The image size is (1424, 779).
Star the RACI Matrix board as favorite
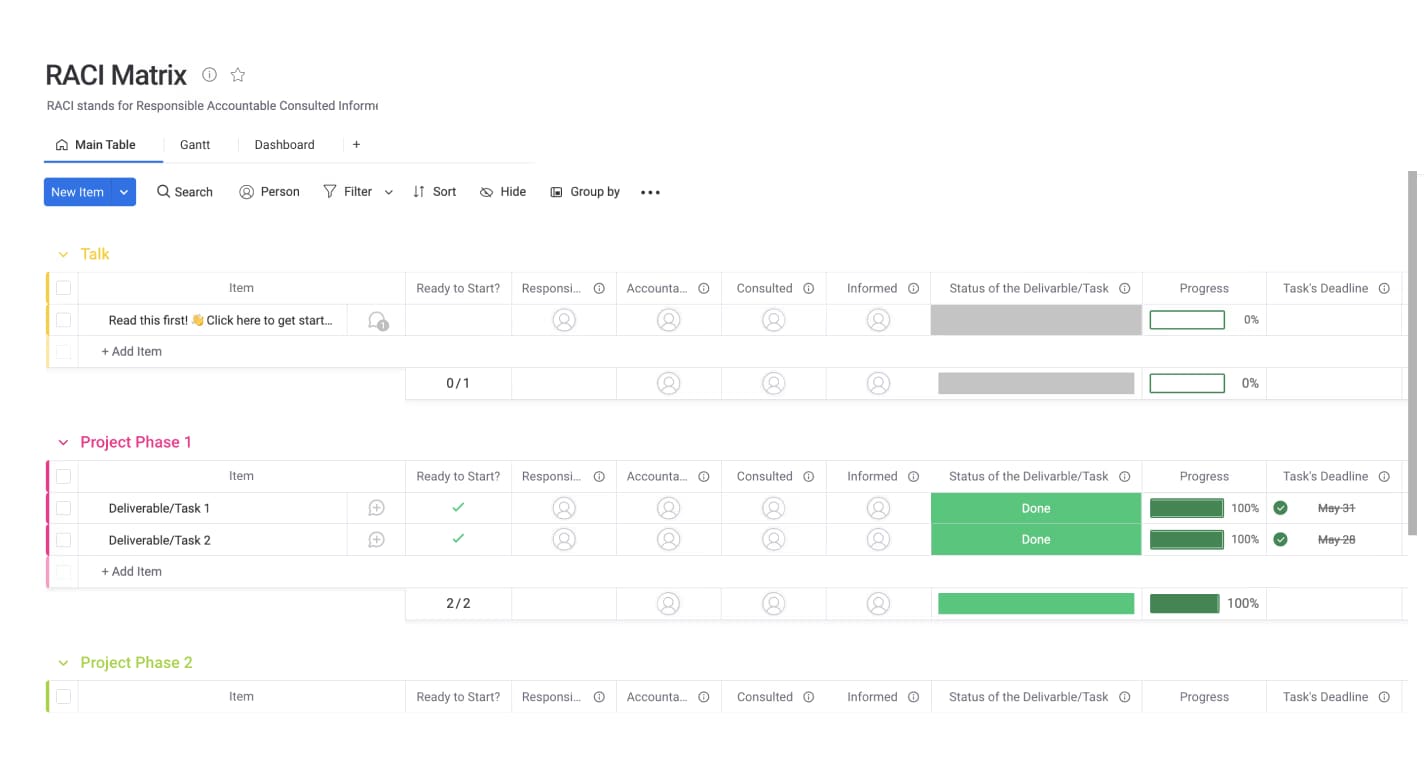pos(238,75)
